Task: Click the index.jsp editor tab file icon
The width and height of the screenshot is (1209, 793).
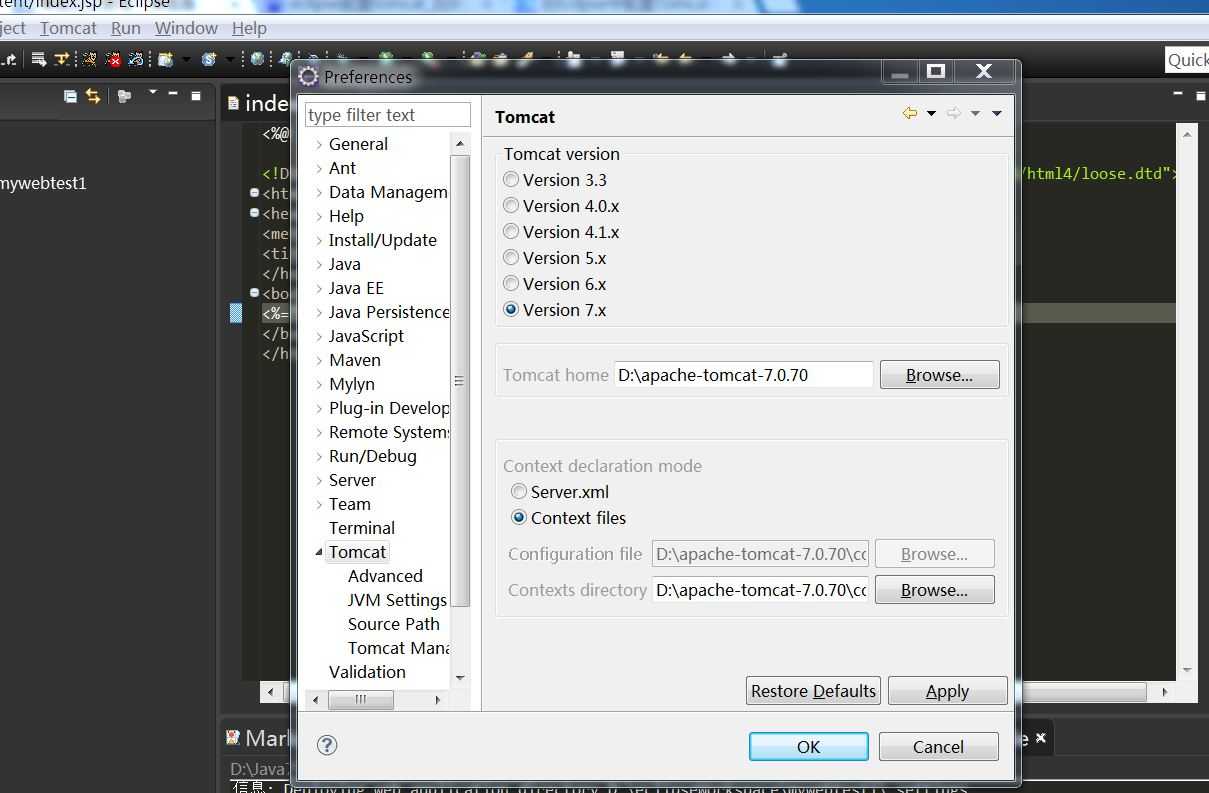Action: tap(233, 102)
